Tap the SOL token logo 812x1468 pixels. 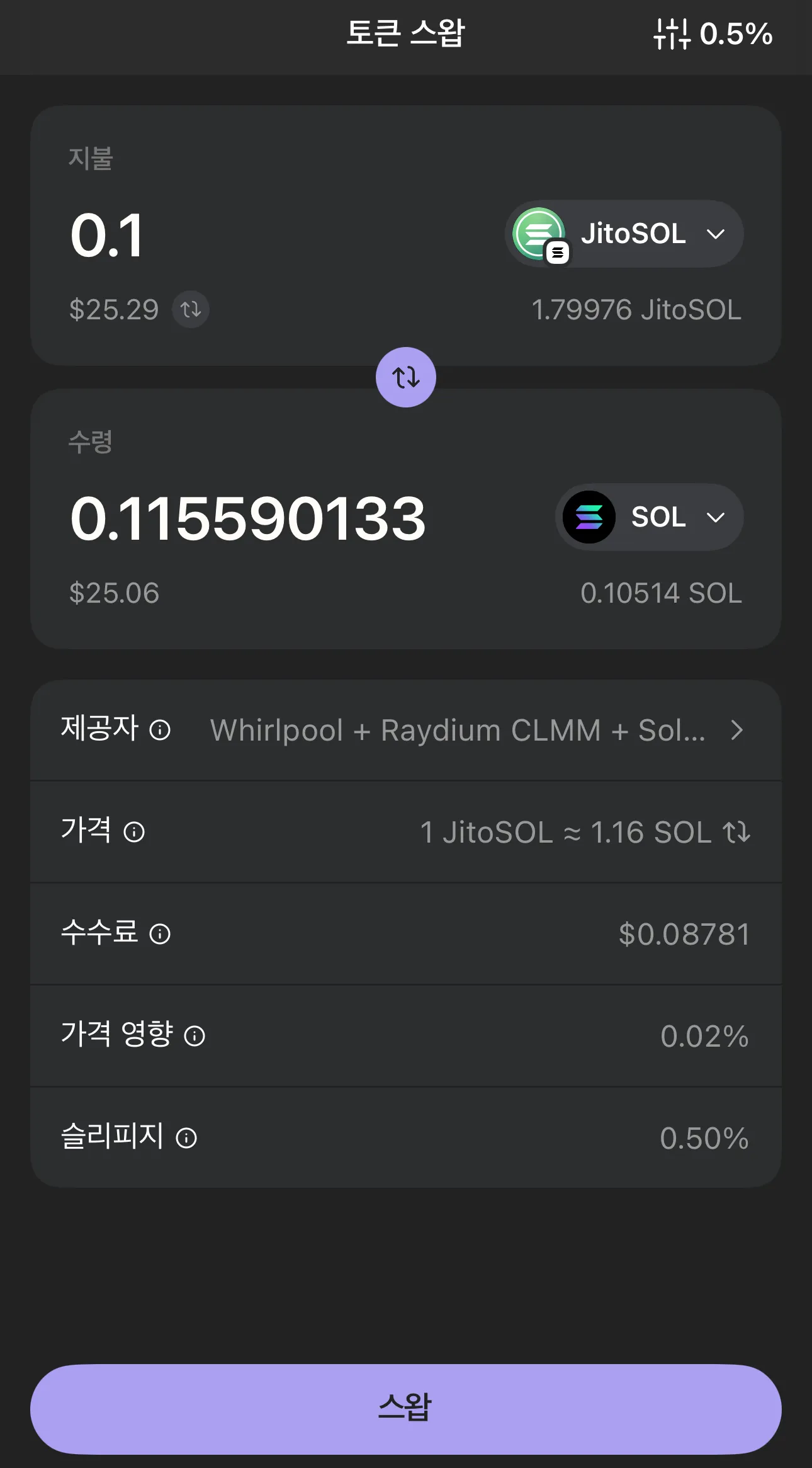(589, 517)
